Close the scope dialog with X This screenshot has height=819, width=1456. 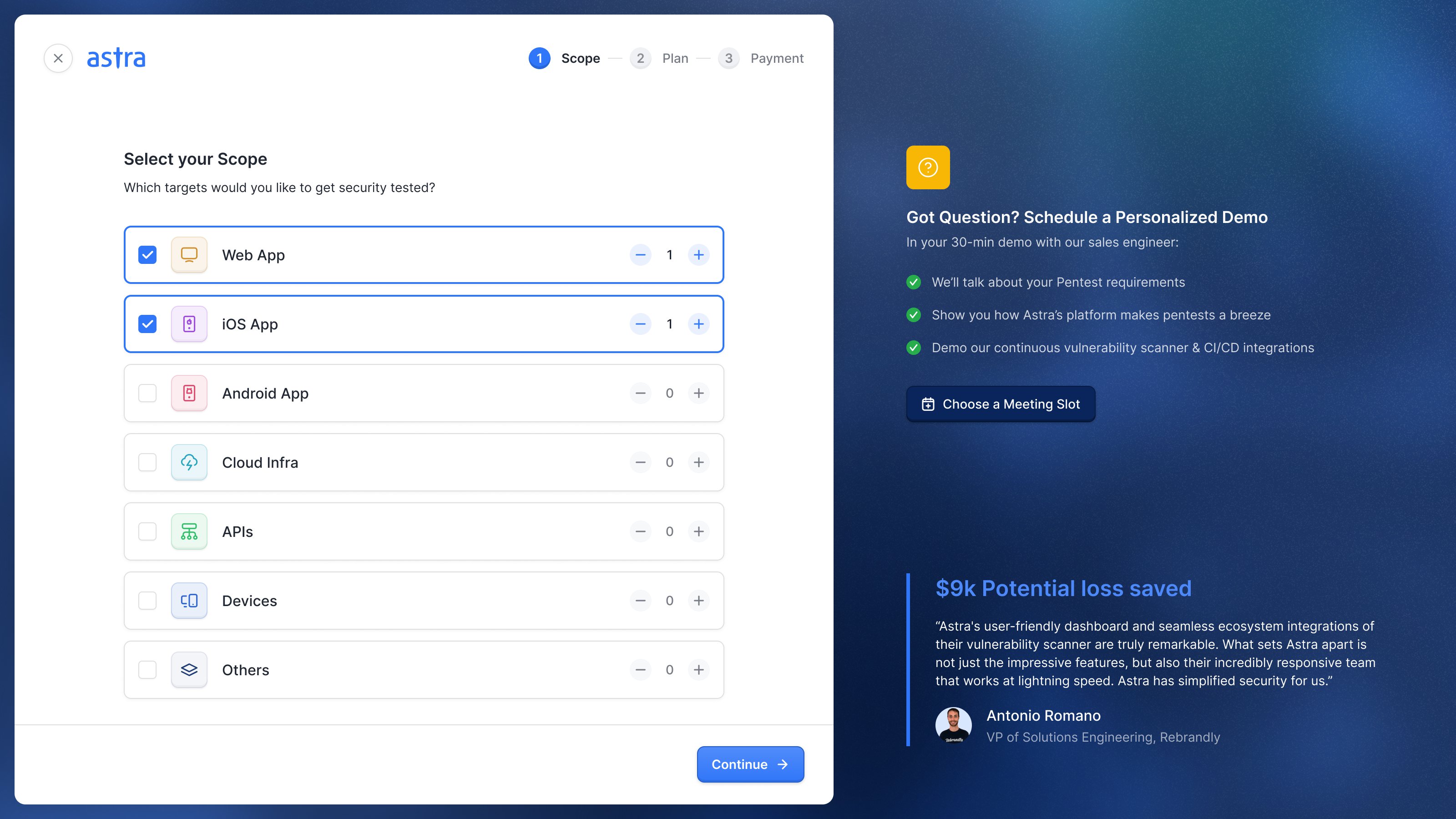tap(58, 58)
